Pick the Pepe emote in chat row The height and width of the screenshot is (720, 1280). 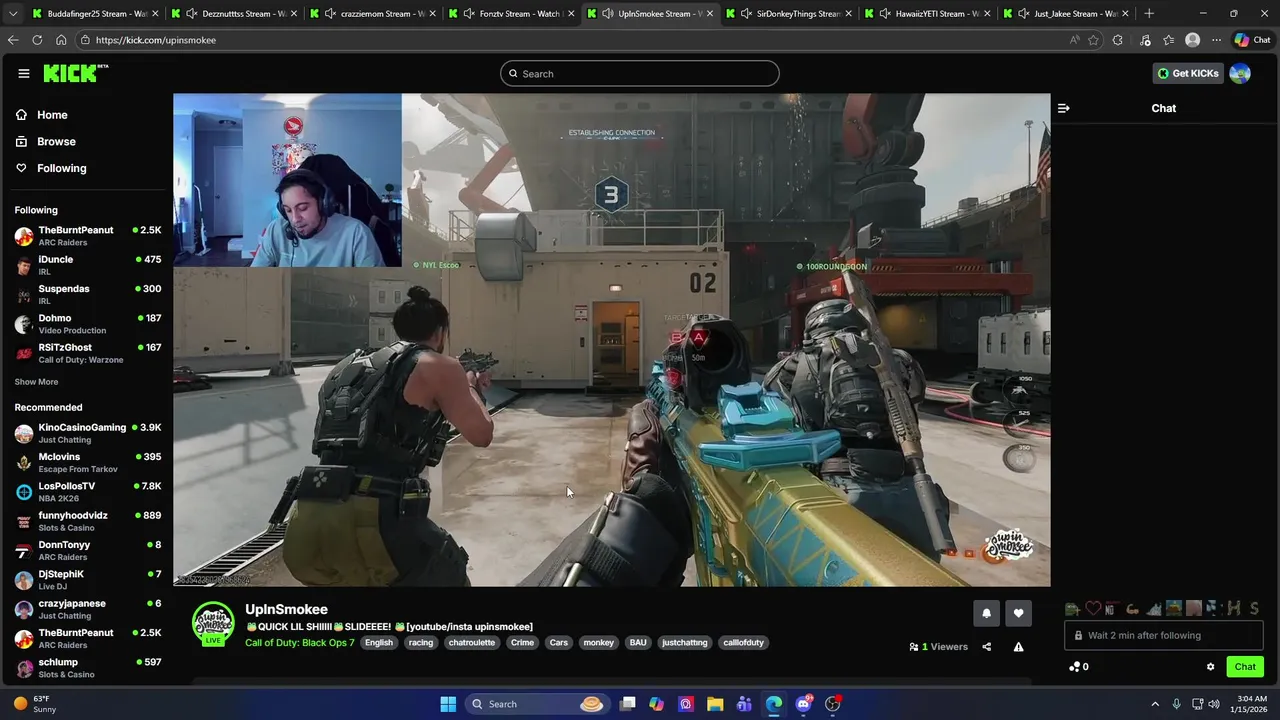[1072, 608]
